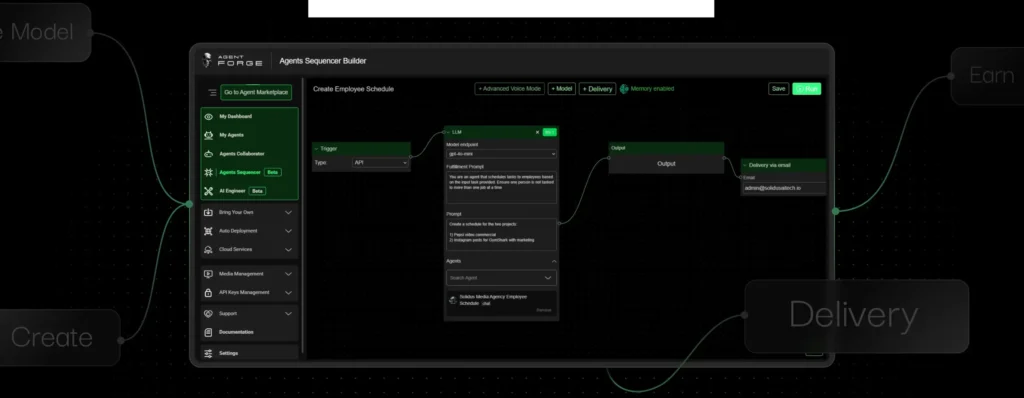The image size is (1024, 398).
Task: Click Create Employee Schedule title
Action: [x=353, y=89]
